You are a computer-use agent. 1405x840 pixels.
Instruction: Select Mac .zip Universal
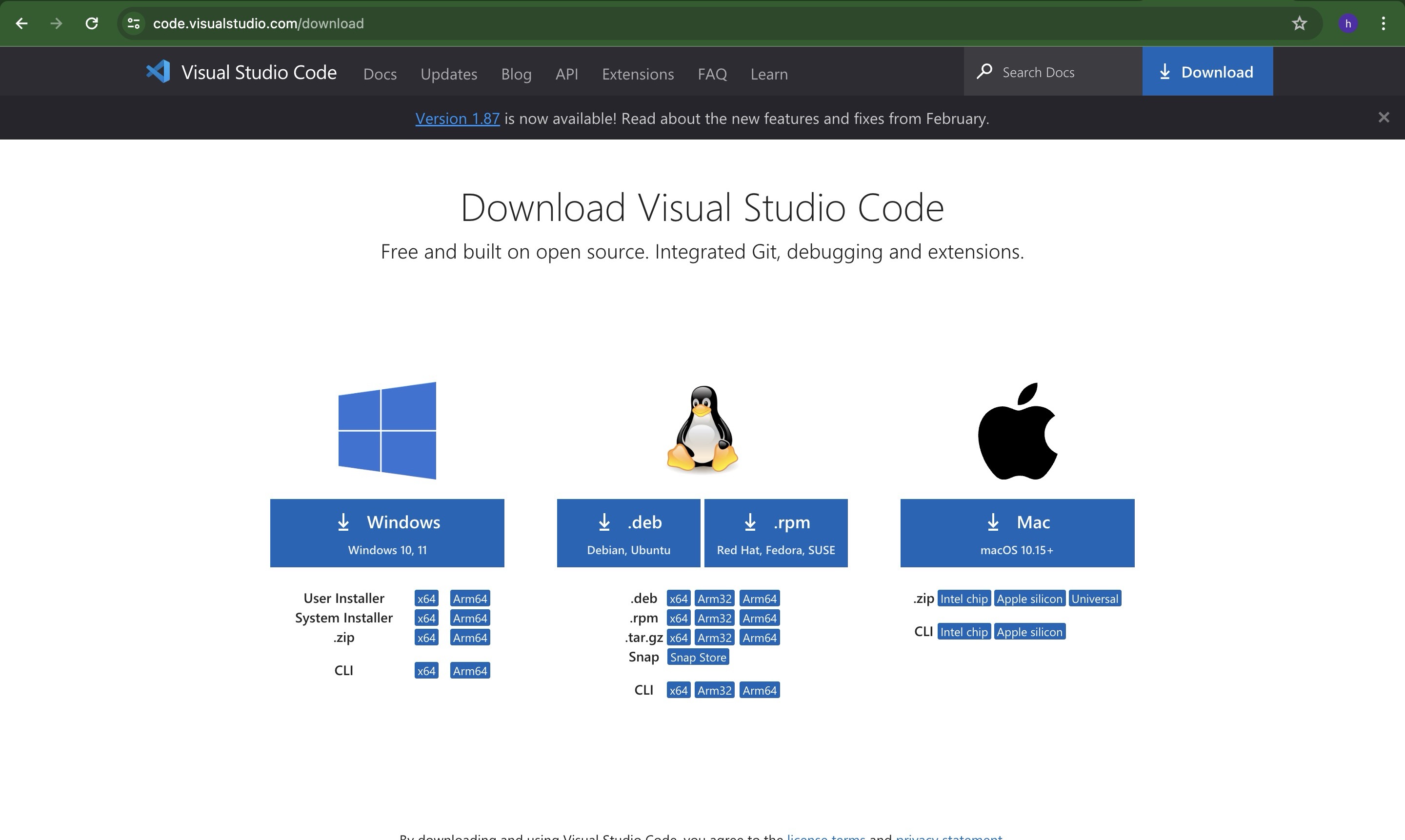(1095, 599)
